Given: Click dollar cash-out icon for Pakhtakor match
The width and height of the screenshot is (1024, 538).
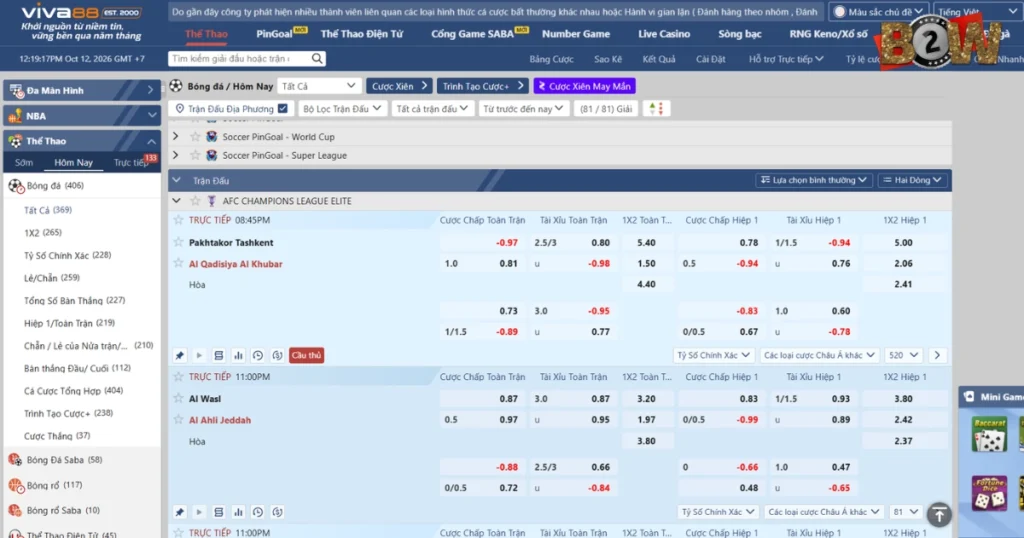Looking at the screenshot, I should [278, 355].
